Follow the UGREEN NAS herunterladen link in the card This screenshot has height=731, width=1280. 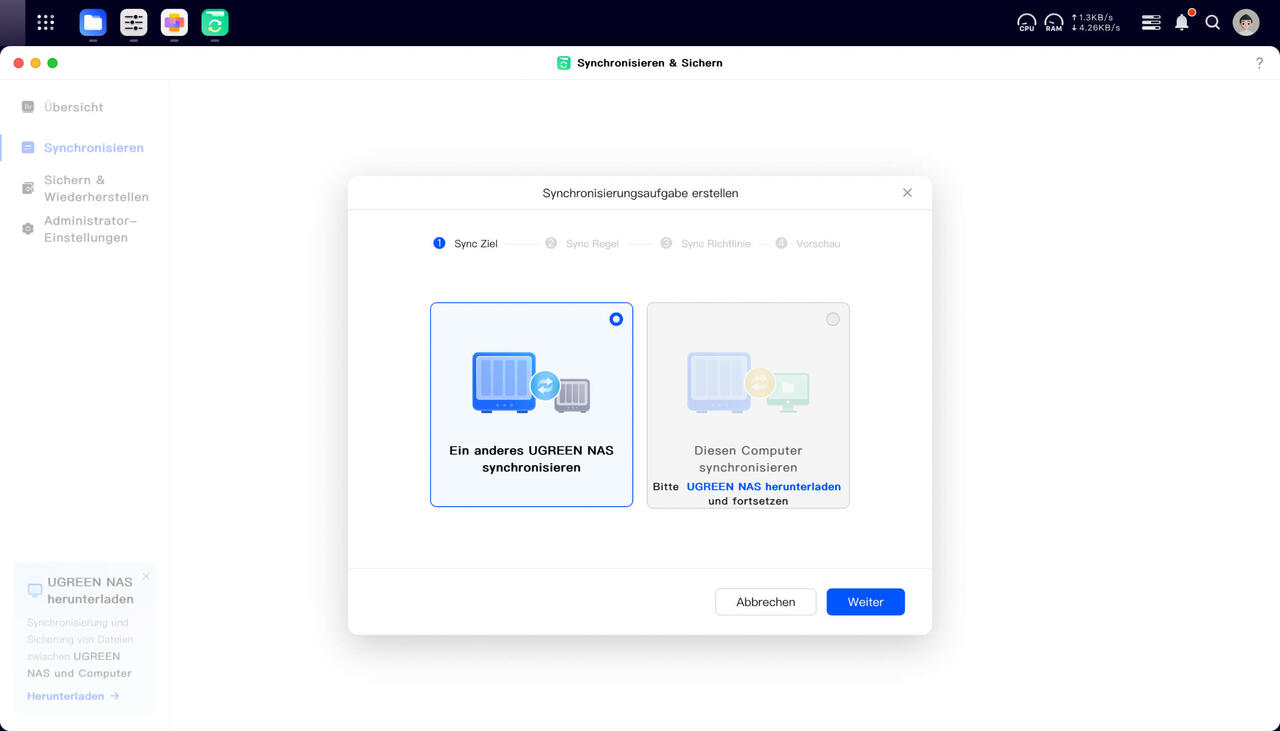(x=763, y=487)
